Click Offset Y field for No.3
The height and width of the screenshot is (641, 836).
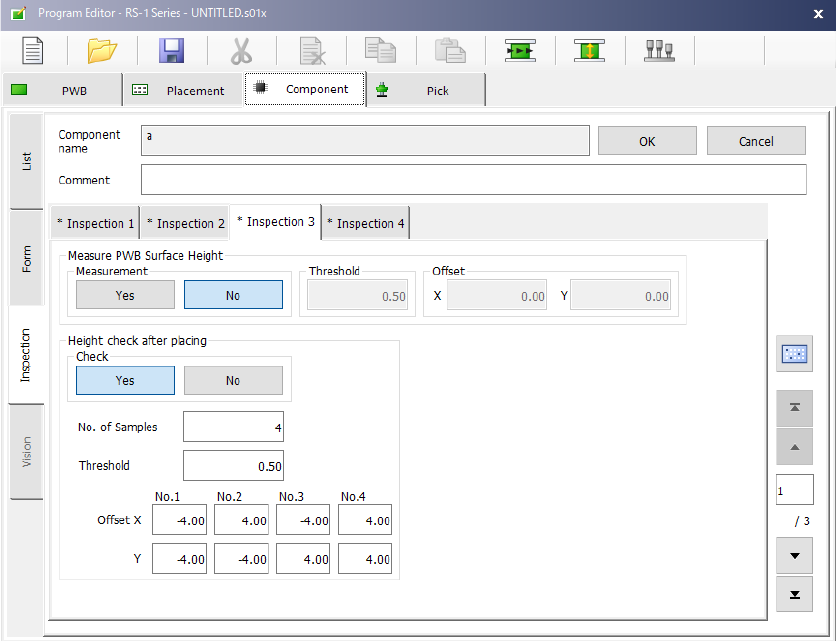pos(303,558)
